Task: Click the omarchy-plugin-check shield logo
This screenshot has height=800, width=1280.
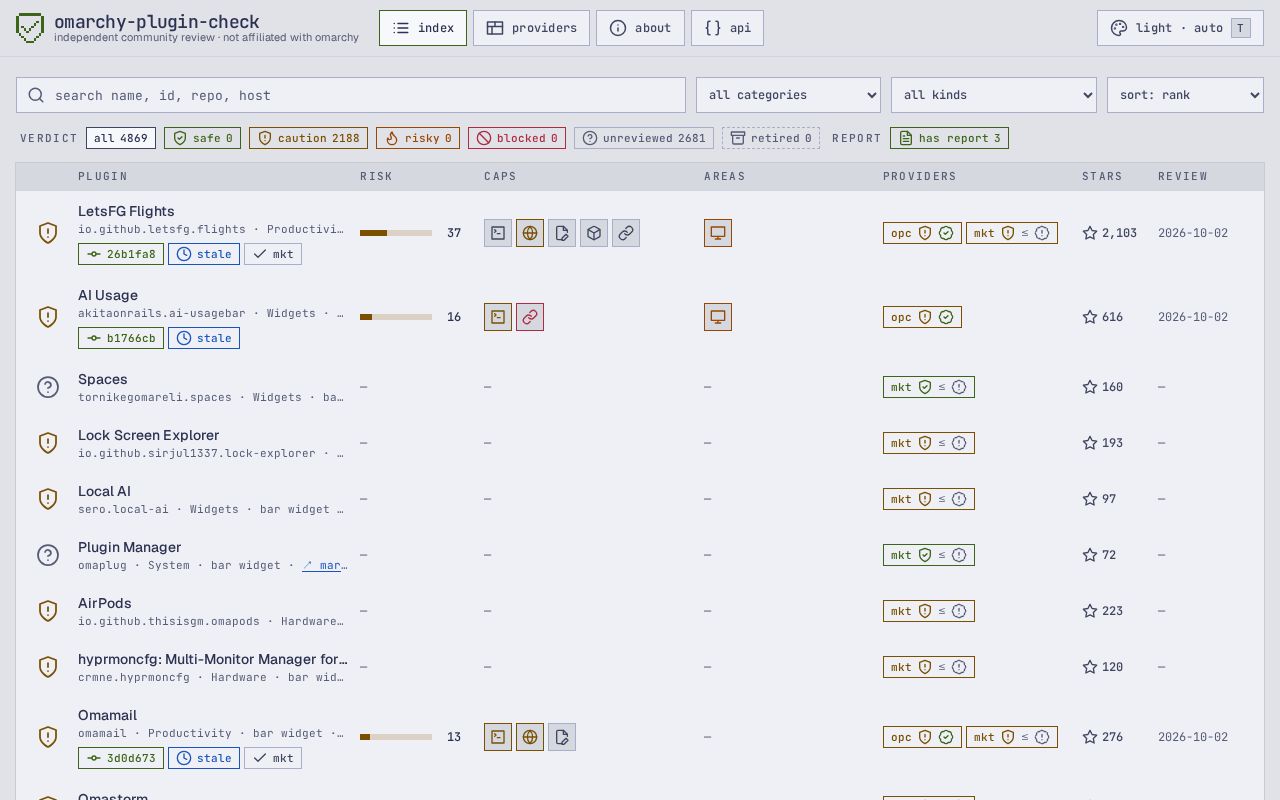Action: pyautogui.click(x=30, y=28)
